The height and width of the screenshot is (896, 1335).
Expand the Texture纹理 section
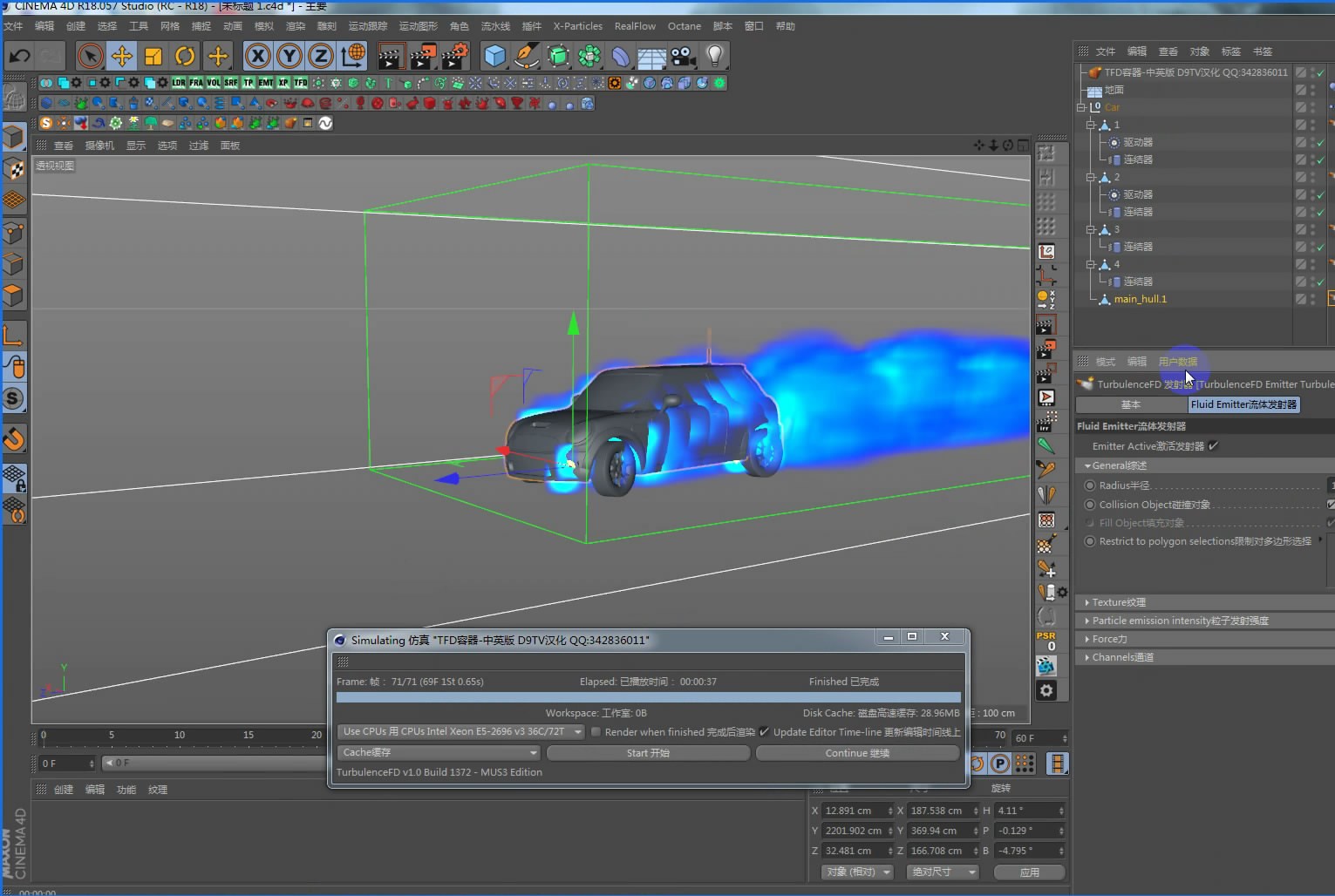tap(1119, 602)
